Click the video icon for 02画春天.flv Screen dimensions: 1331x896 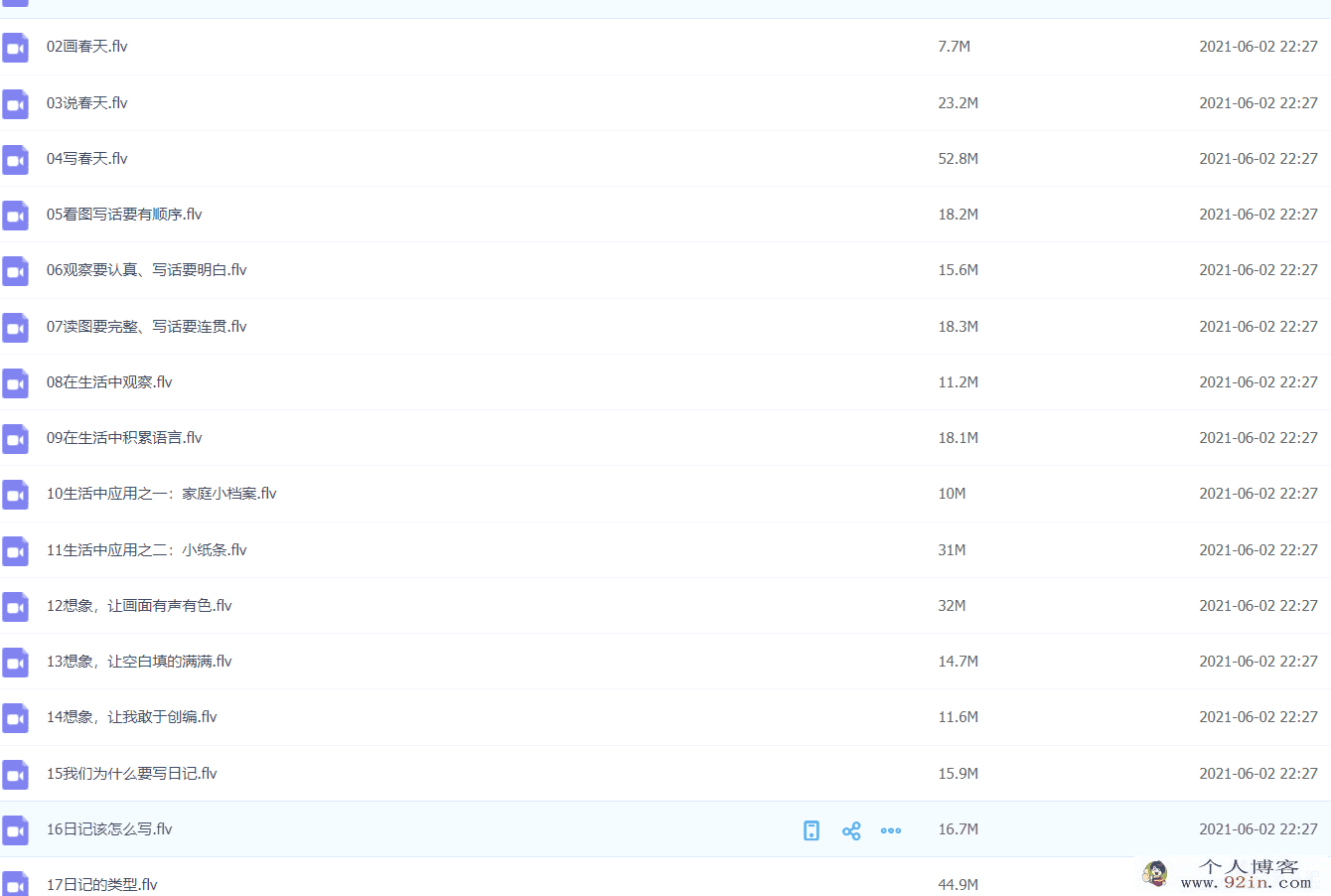point(15,48)
